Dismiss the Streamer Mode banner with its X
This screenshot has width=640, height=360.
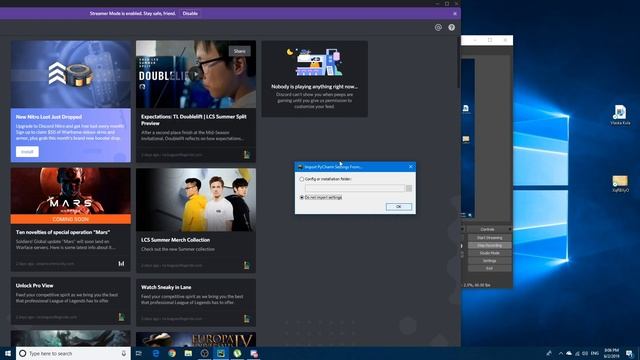click(x=455, y=13)
